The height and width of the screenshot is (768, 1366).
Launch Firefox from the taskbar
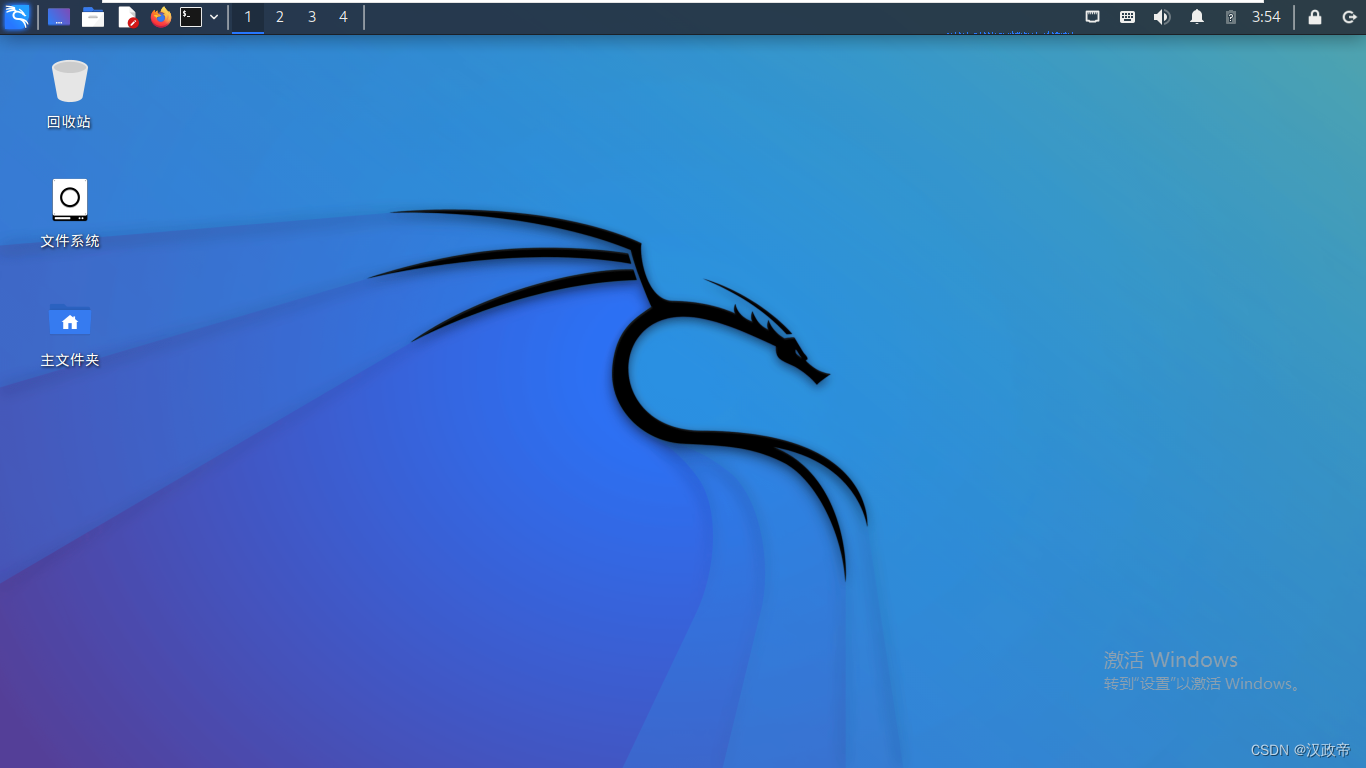click(x=161, y=17)
